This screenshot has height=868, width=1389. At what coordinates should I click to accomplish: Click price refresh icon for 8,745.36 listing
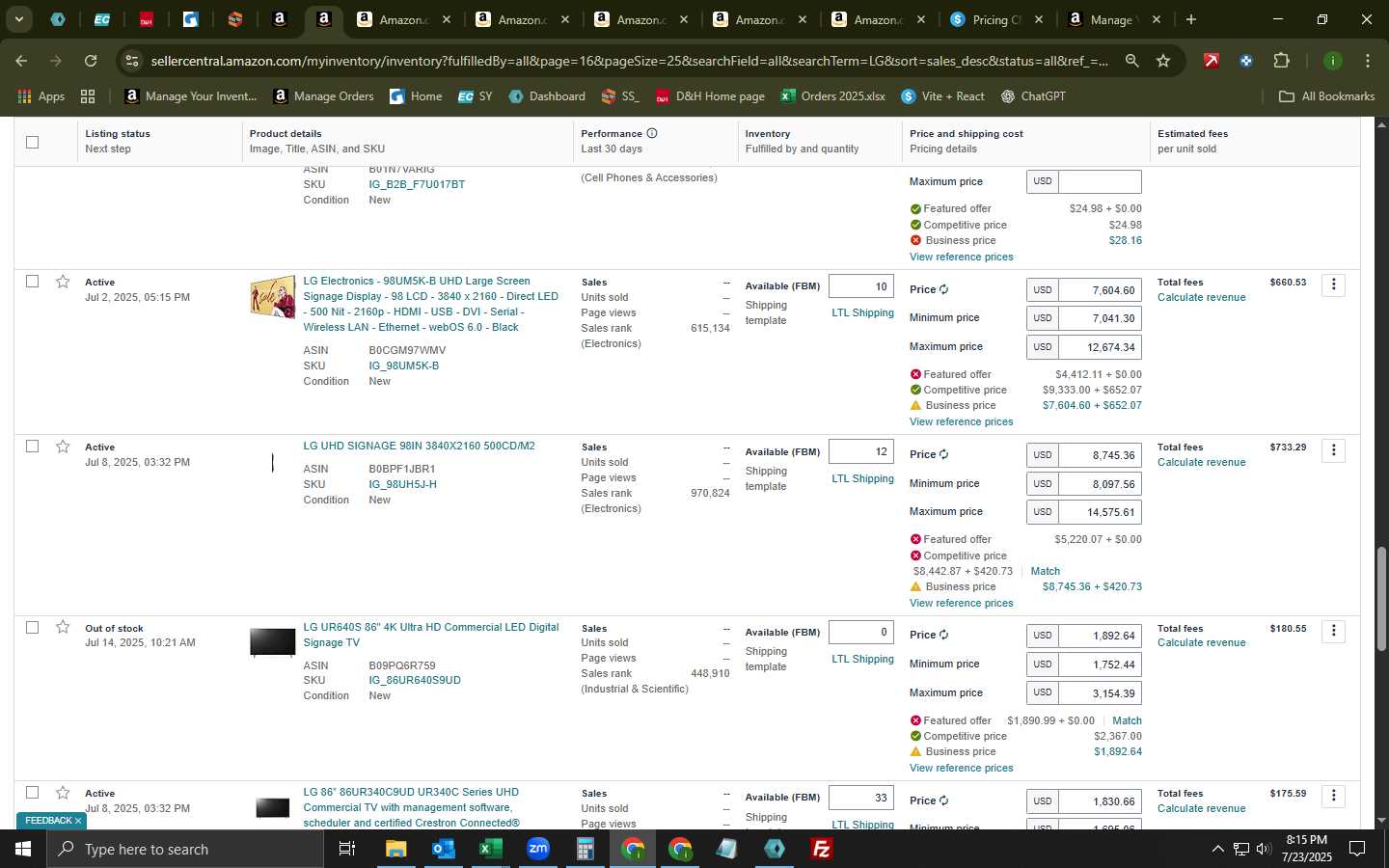click(x=943, y=454)
